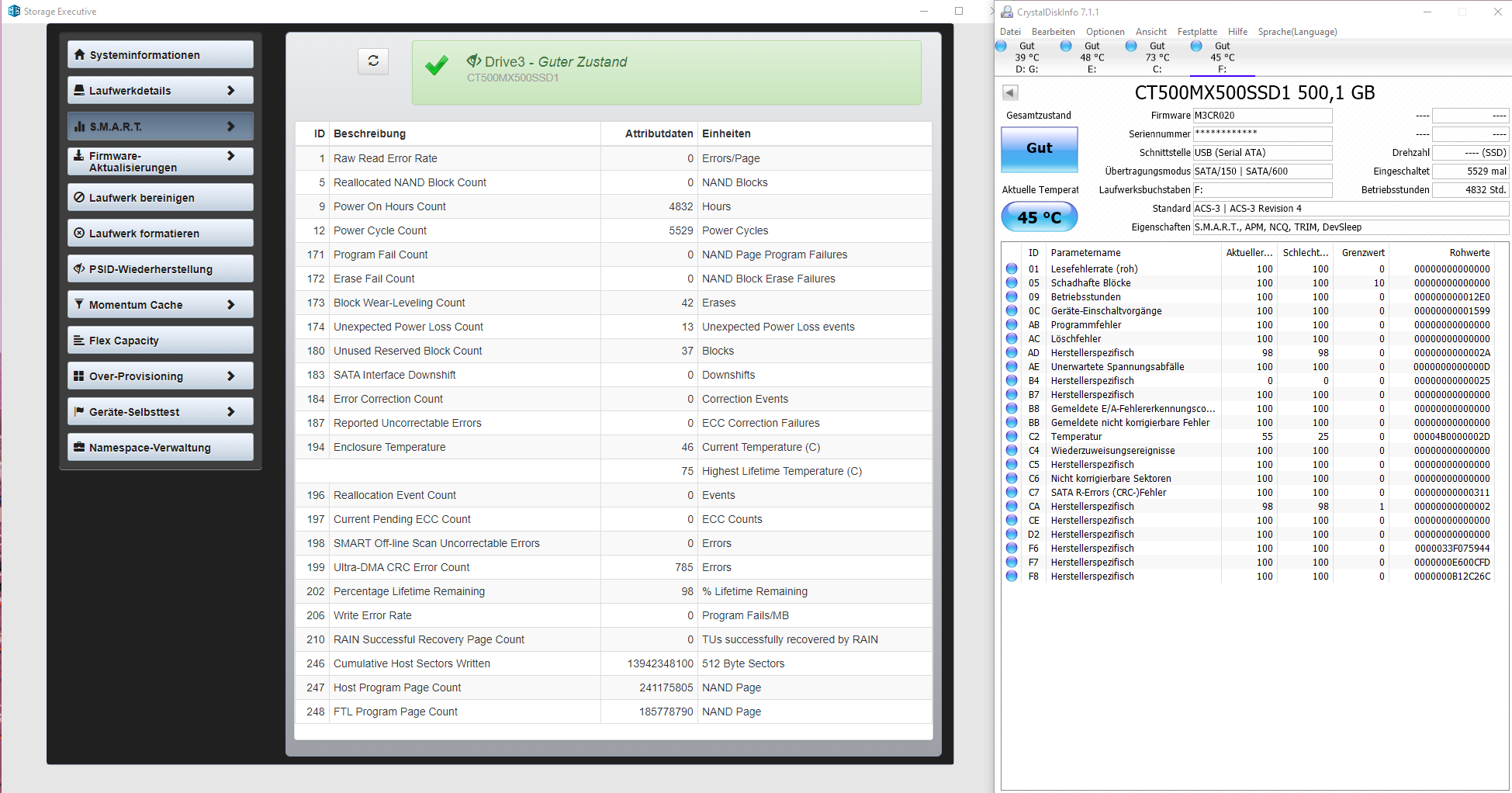Click the refresh icon in Storage Executive
Viewport: 1512px width, 793px height.
click(x=373, y=61)
